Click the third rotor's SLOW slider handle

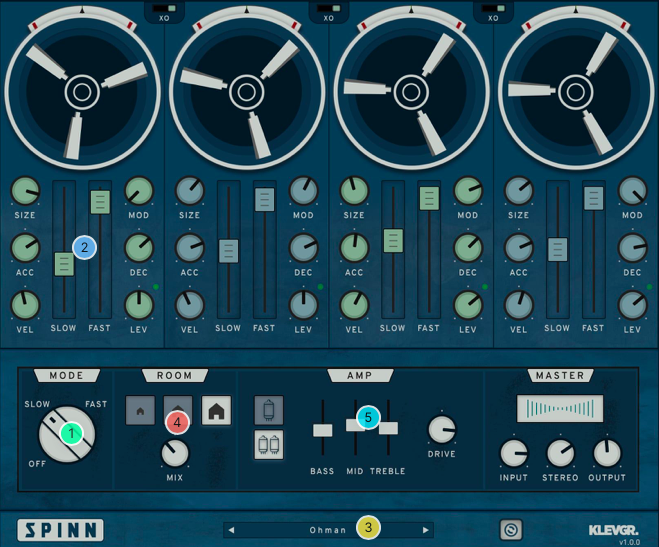click(x=393, y=241)
